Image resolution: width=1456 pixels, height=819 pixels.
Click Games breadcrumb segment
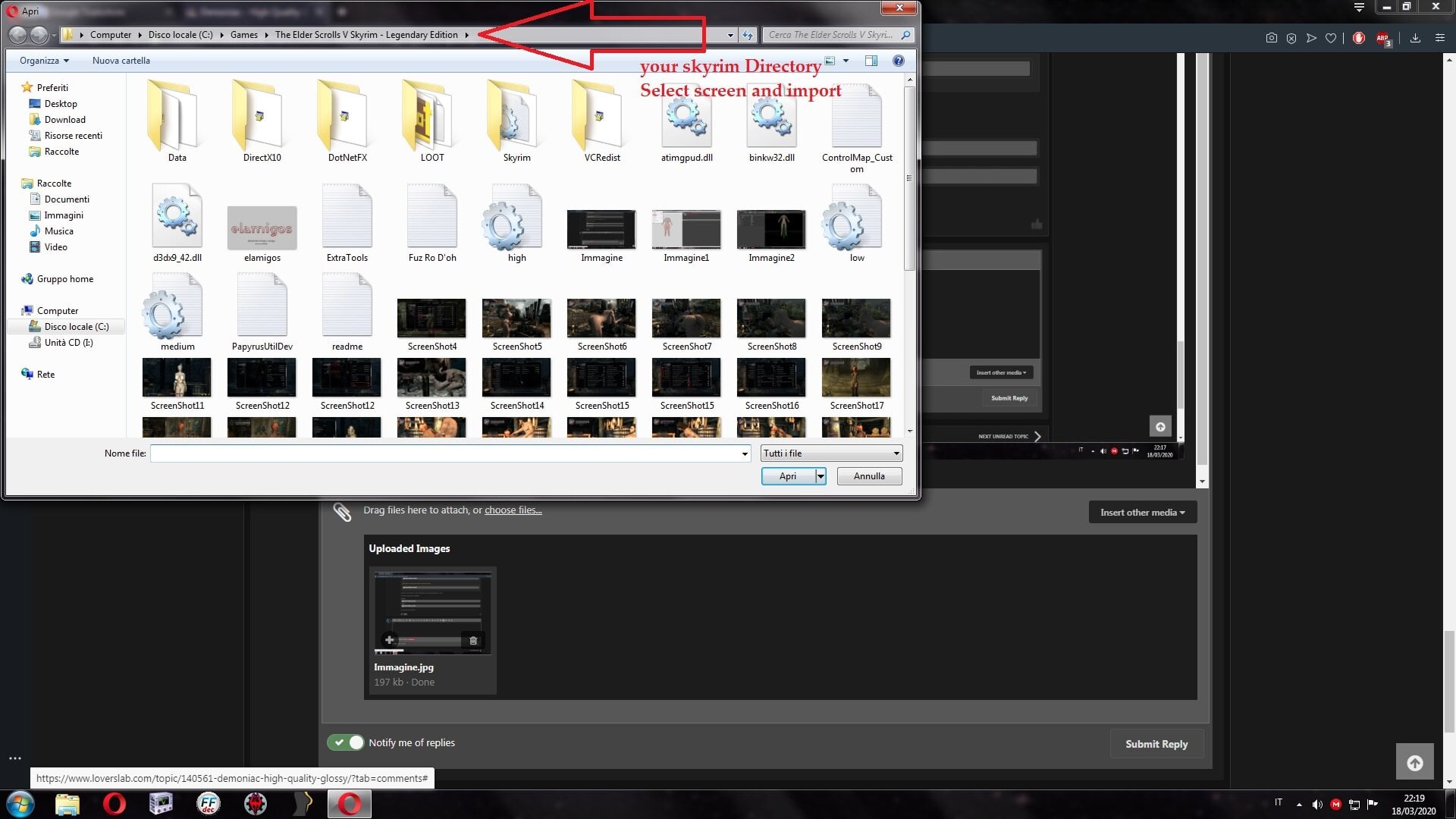click(x=244, y=35)
